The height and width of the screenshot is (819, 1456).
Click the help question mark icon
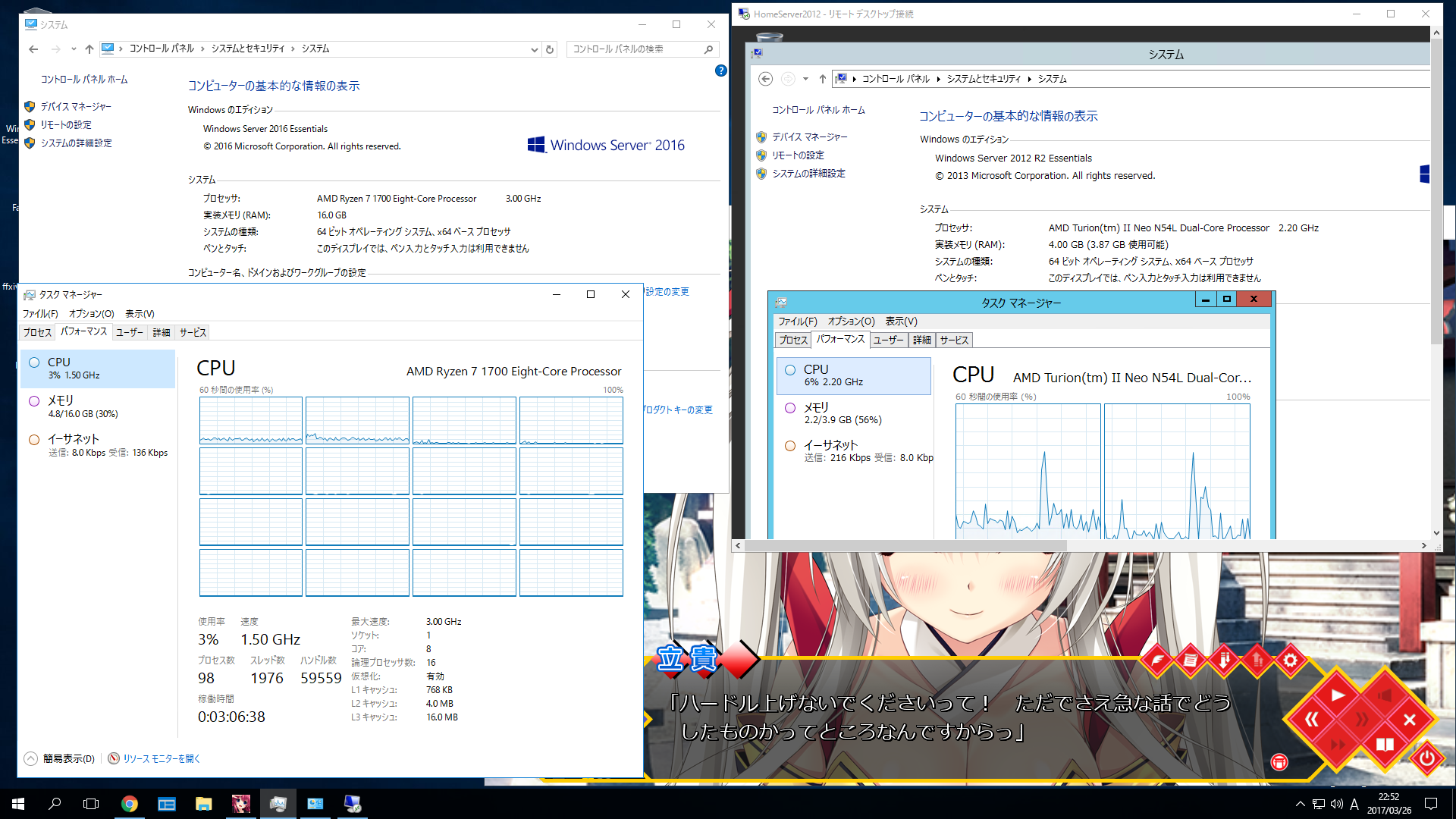[x=720, y=71]
